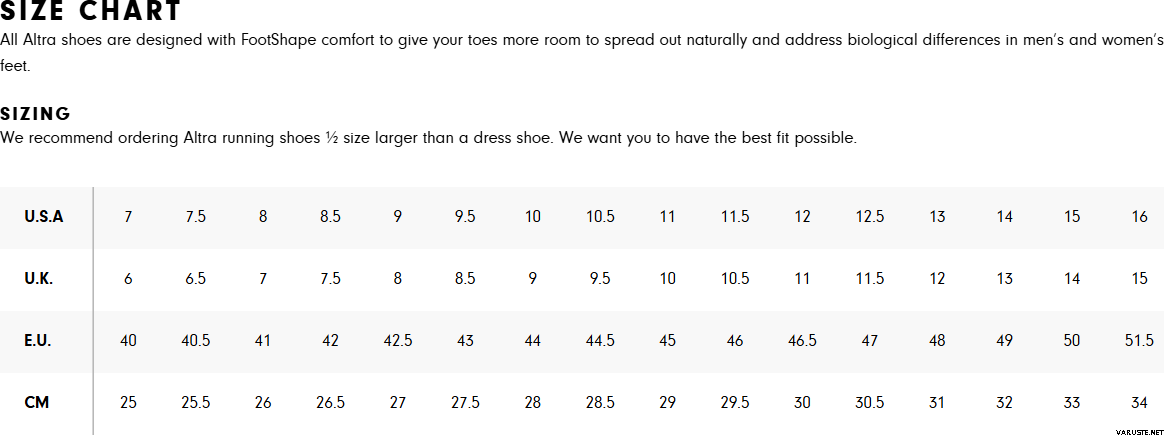Screen dimensions: 1164x435
Task: Click E.U. size 42.5 cell
Action: pos(398,341)
